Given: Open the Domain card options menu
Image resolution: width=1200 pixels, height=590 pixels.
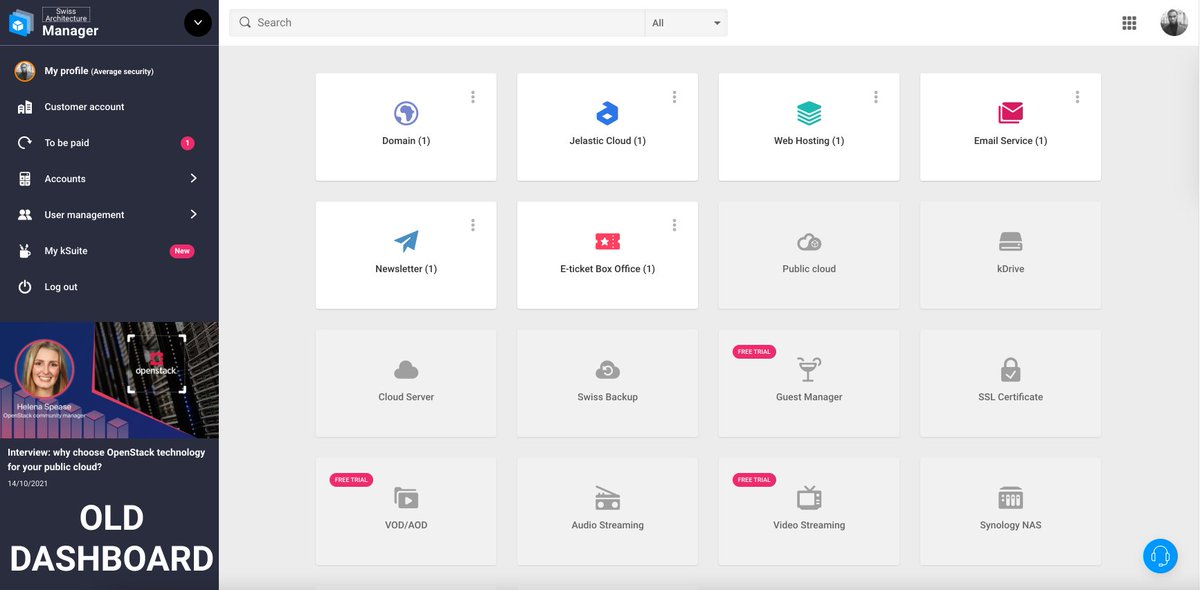Looking at the screenshot, I should click(x=473, y=97).
